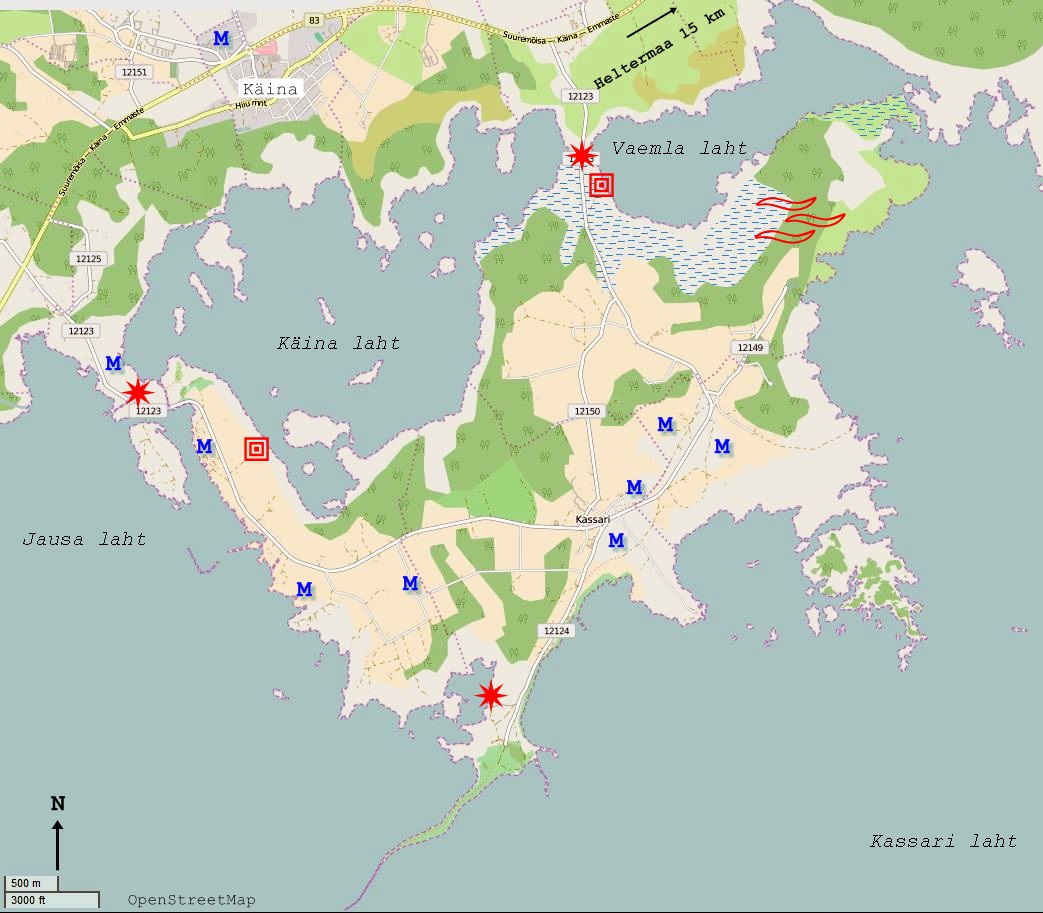This screenshot has height=913, width=1043.
Task: Click the Kassari laht bay label
Action: [943, 841]
